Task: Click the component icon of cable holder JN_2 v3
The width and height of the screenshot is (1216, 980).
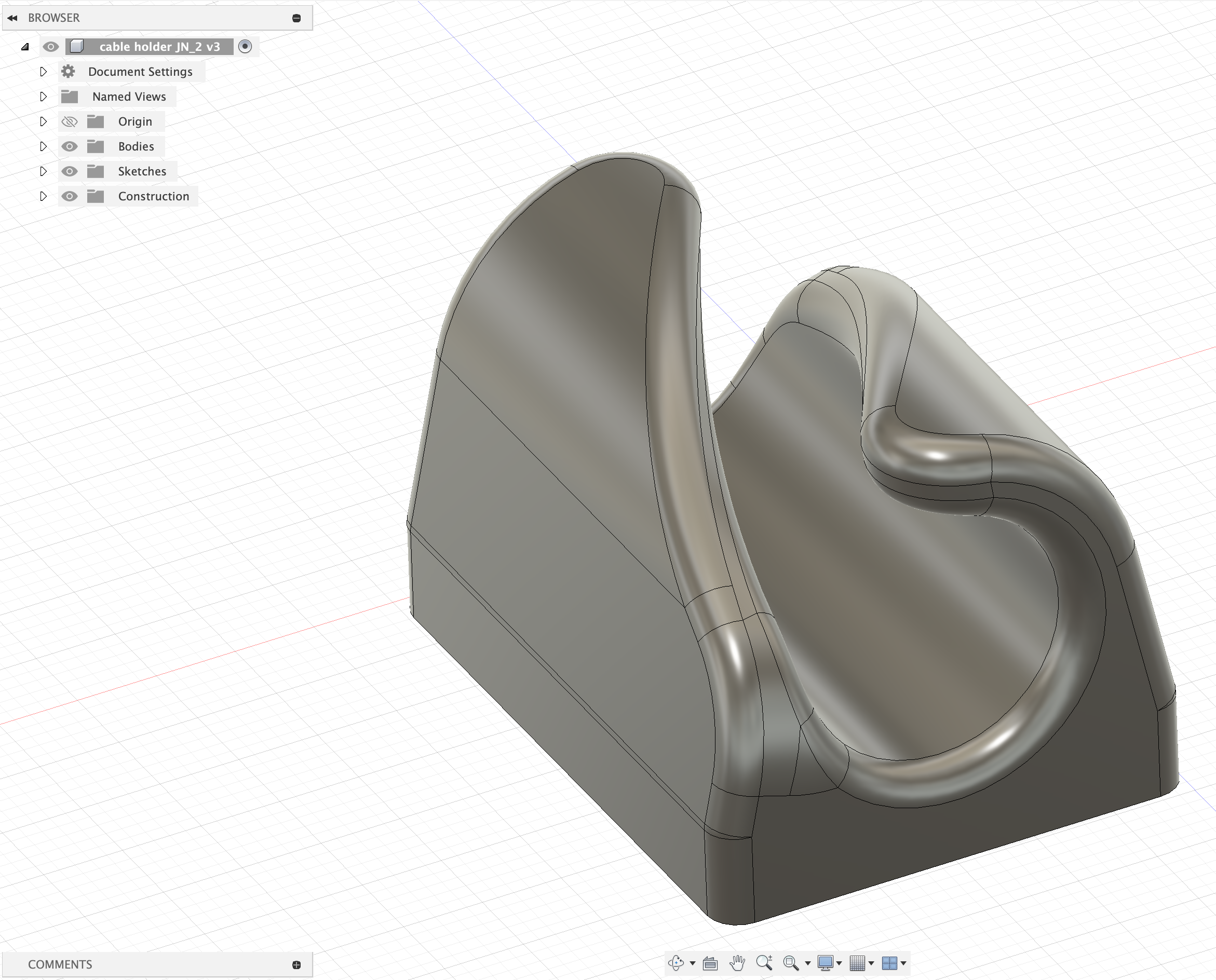Action: pyautogui.click(x=77, y=46)
